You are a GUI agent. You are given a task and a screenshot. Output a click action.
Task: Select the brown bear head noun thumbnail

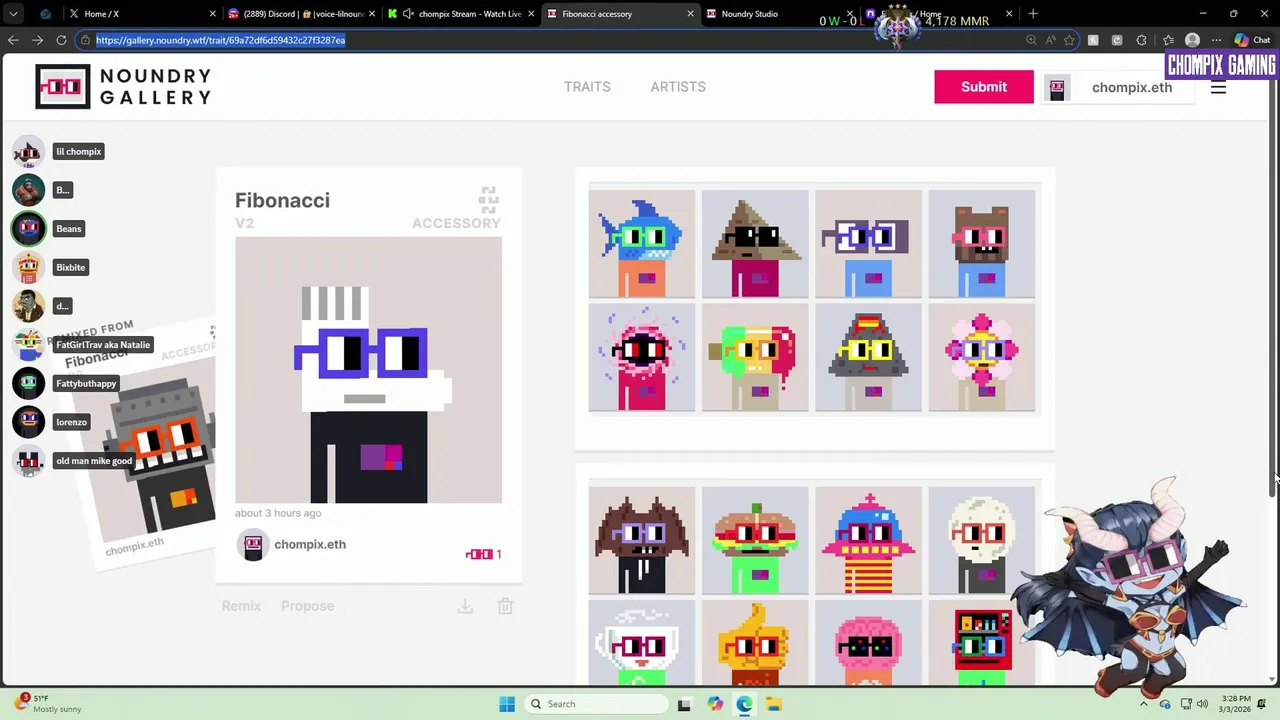click(982, 244)
